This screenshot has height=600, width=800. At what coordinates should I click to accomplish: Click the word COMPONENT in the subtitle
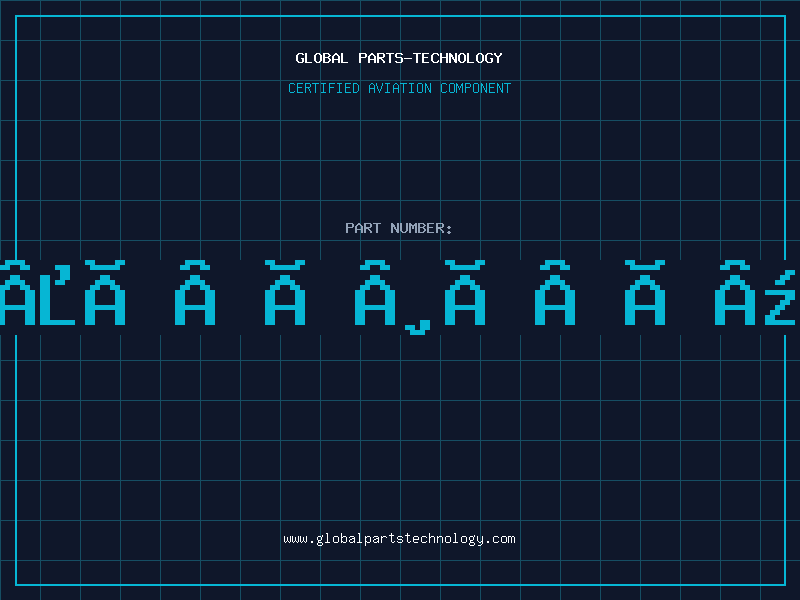[476, 89]
